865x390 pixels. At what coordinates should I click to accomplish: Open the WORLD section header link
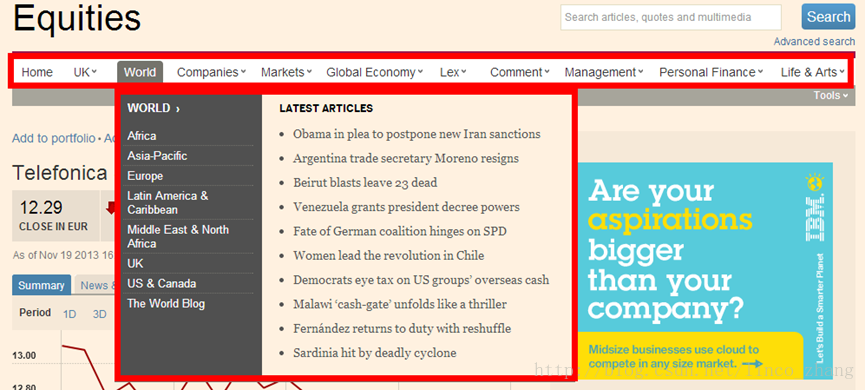pos(153,109)
